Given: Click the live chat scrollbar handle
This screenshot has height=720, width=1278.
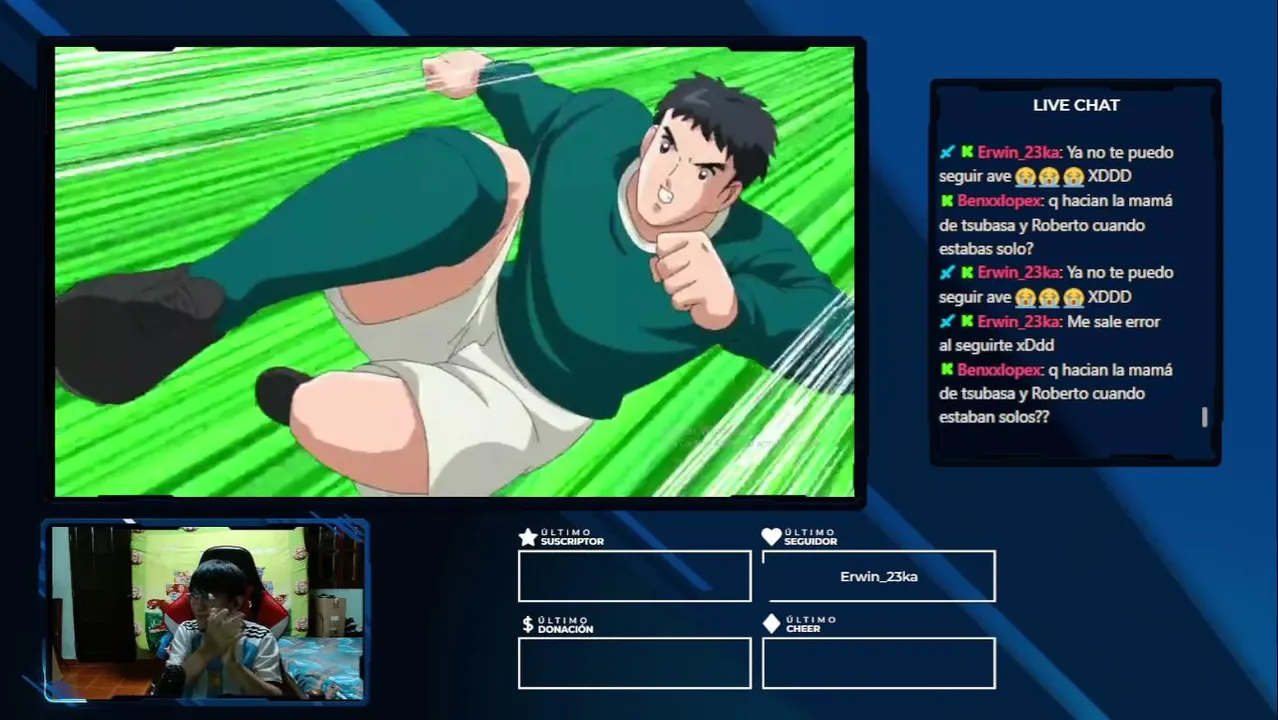Looking at the screenshot, I should (1204, 417).
